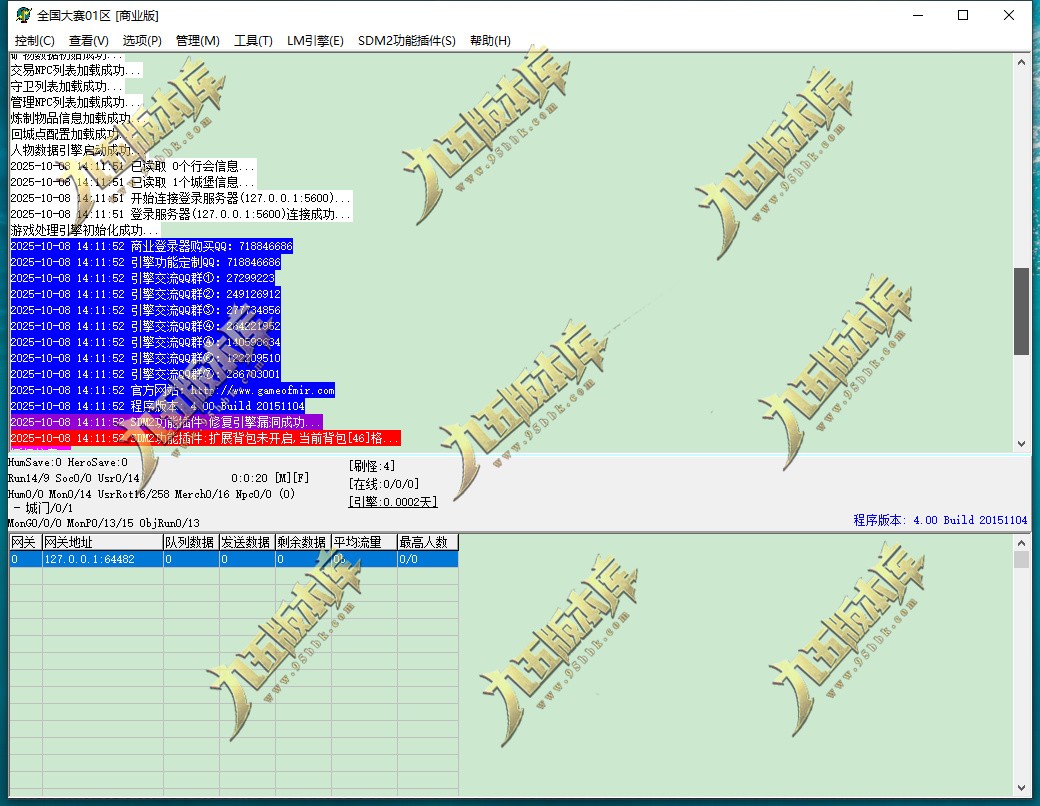Screen dimensions: 1040x806
Task: Click the [在线:0/0/0] status text
Action: pyautogui.click(x=383, y=484)
